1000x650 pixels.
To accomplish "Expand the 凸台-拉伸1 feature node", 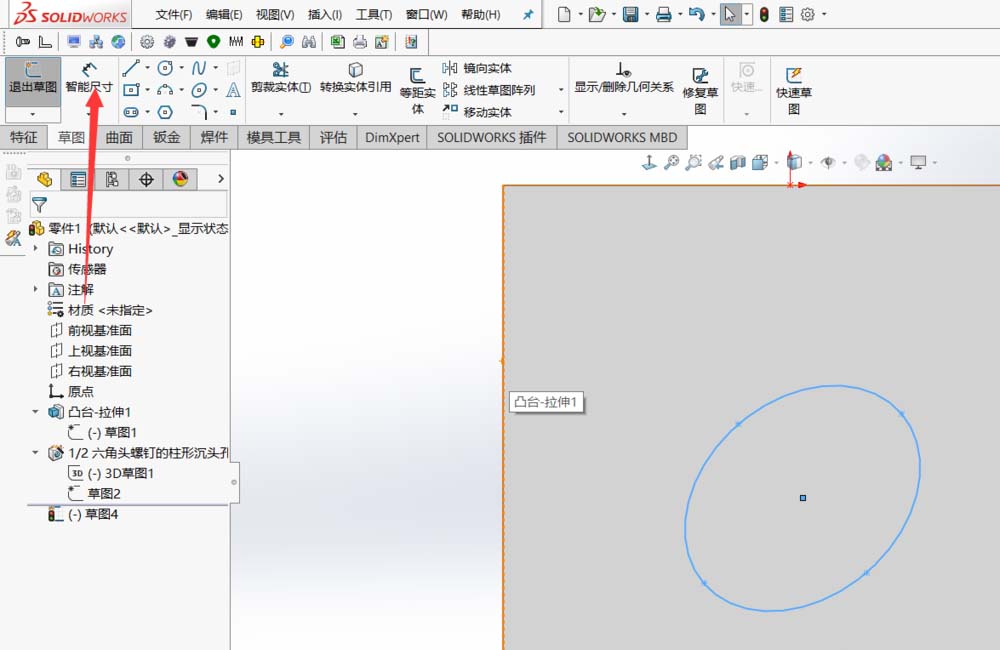I will pos(37,411).
